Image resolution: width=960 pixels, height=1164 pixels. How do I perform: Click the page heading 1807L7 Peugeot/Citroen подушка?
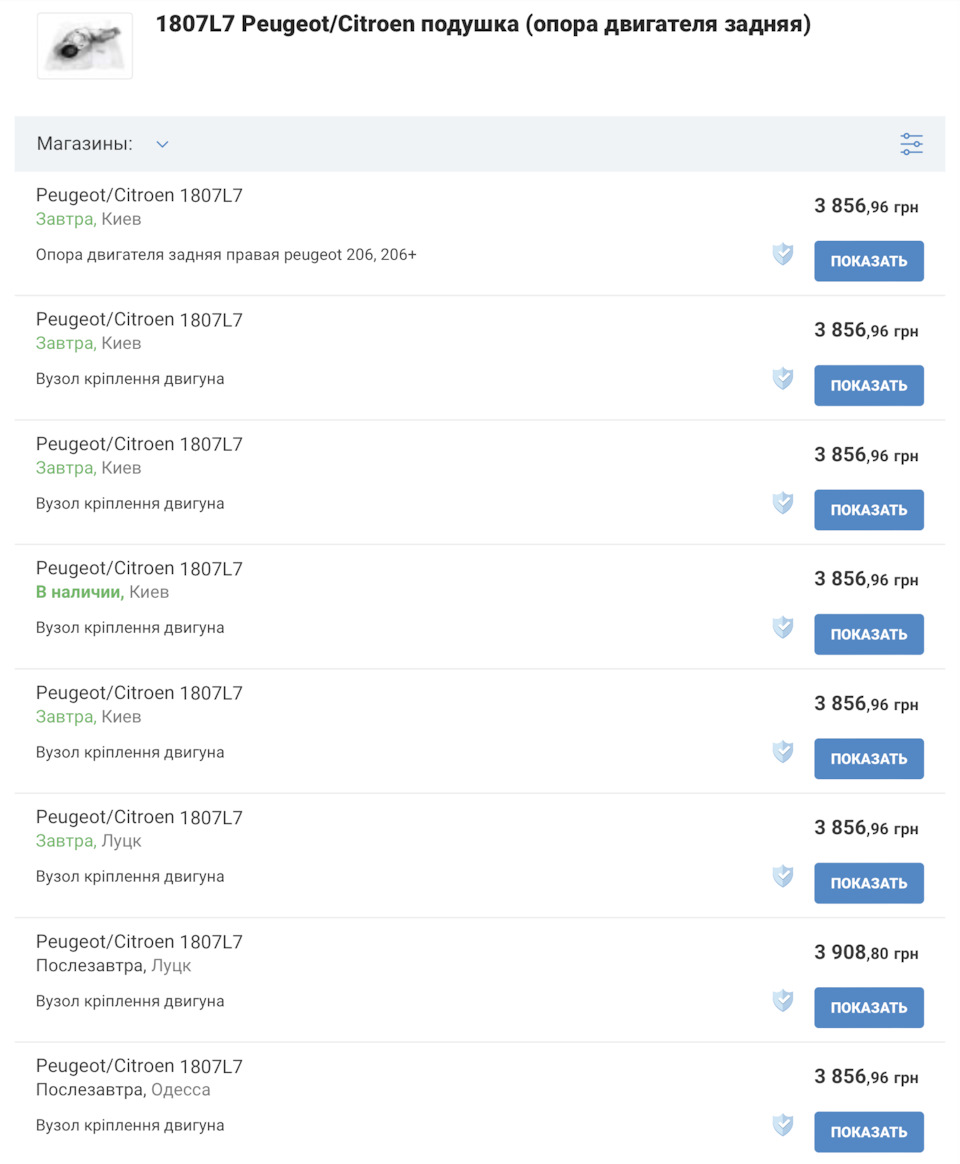(x=483, y=25)
